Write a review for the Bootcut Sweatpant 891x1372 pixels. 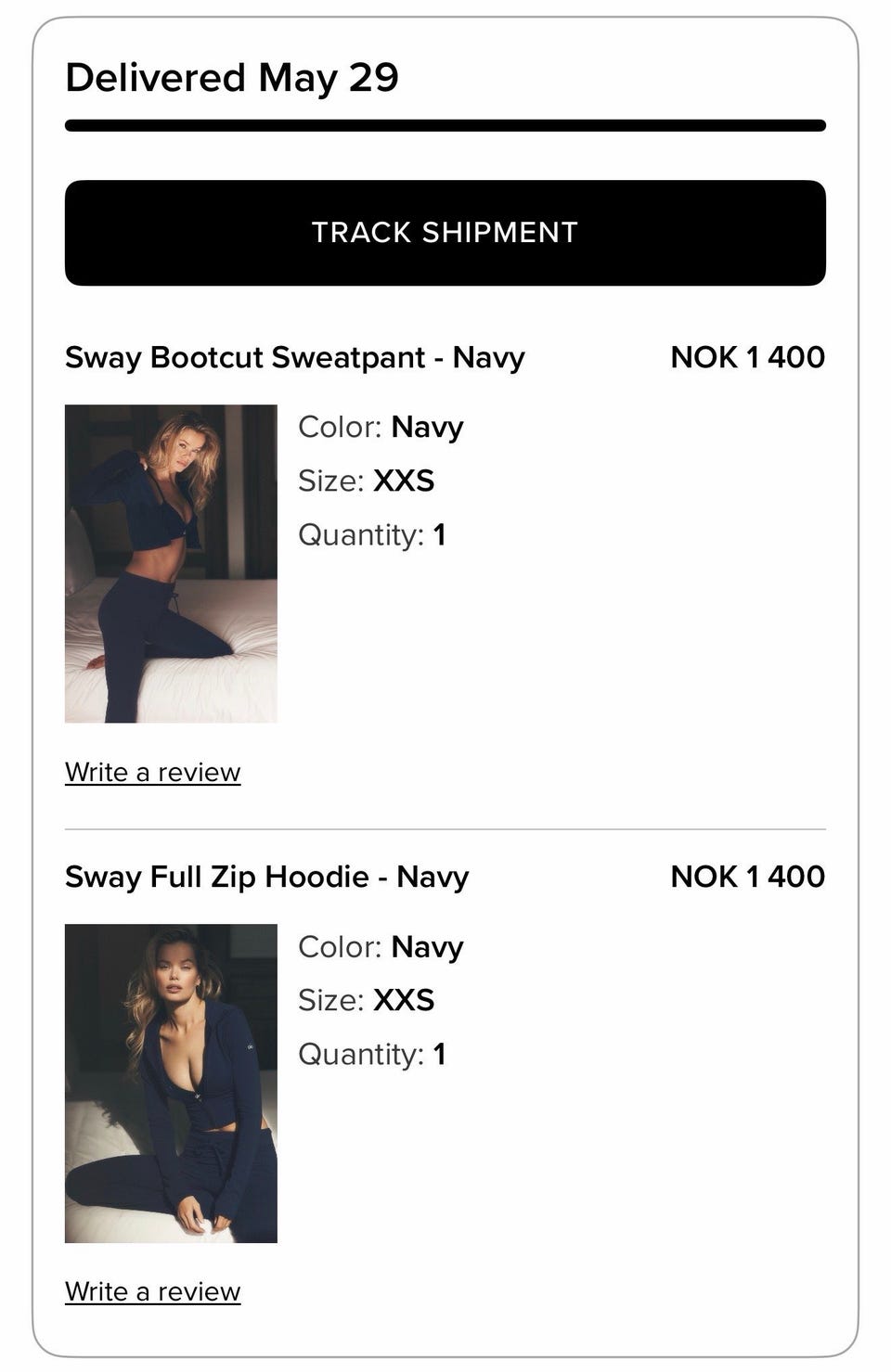(x=153, y=773)
